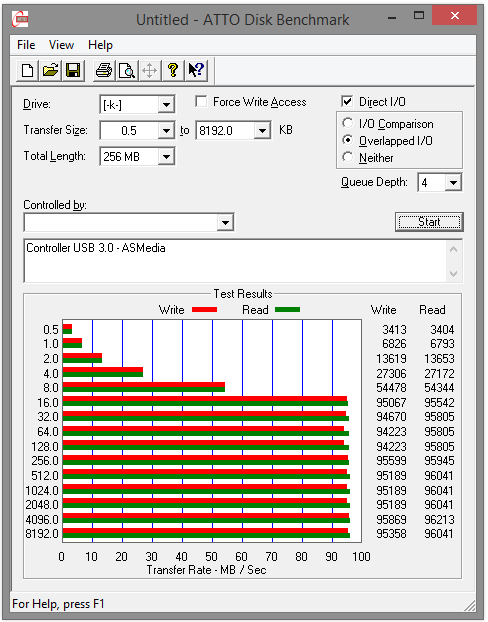Viewport: 488px width, 622px height.
Task: Click the write value 54478
Action: pyautogui.click(x=391, y=388)
